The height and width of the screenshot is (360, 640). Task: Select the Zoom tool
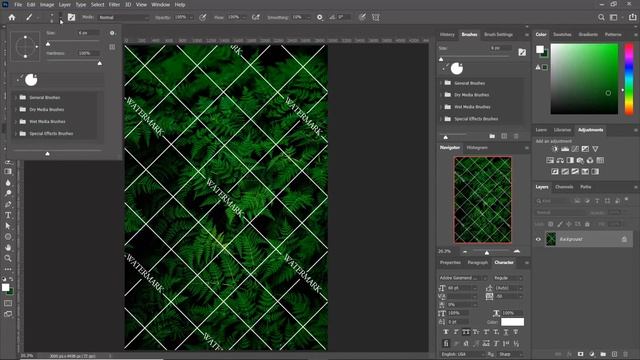pos(8,258)
